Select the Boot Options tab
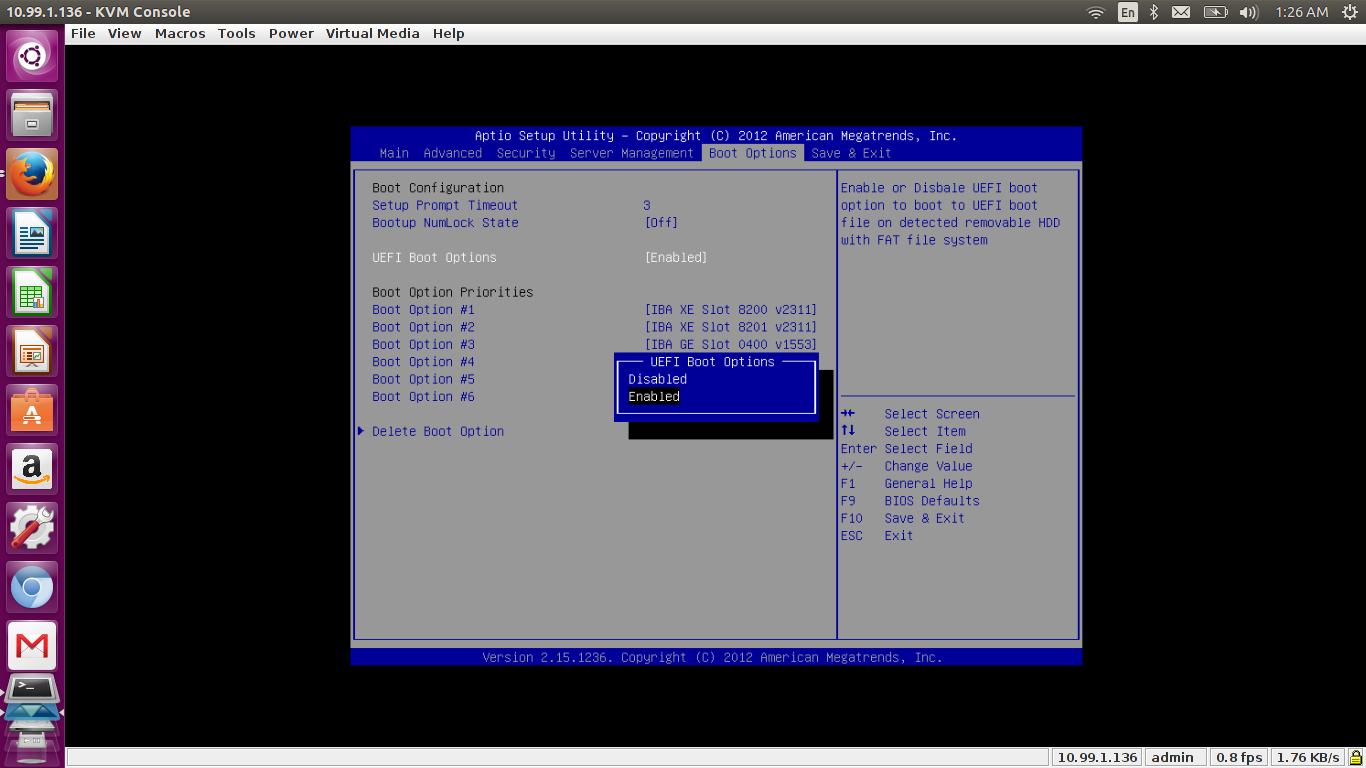 [x=753, y=153]
